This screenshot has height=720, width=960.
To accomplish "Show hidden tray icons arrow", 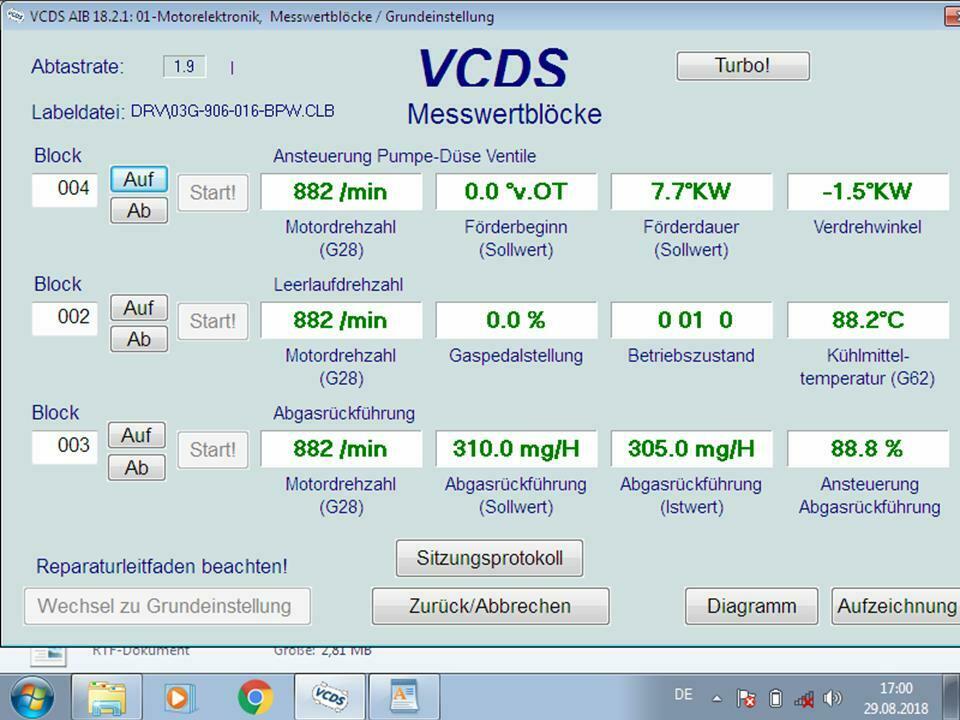I will coord(716,699).
